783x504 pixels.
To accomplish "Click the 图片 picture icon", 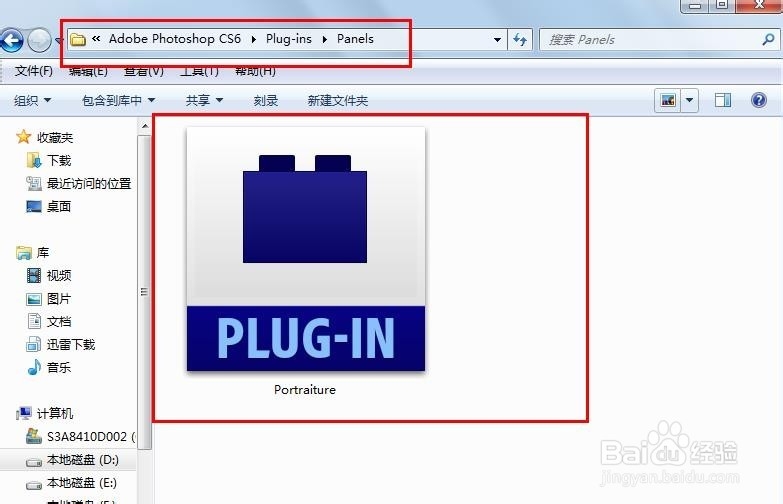I will tap(34, 299).
